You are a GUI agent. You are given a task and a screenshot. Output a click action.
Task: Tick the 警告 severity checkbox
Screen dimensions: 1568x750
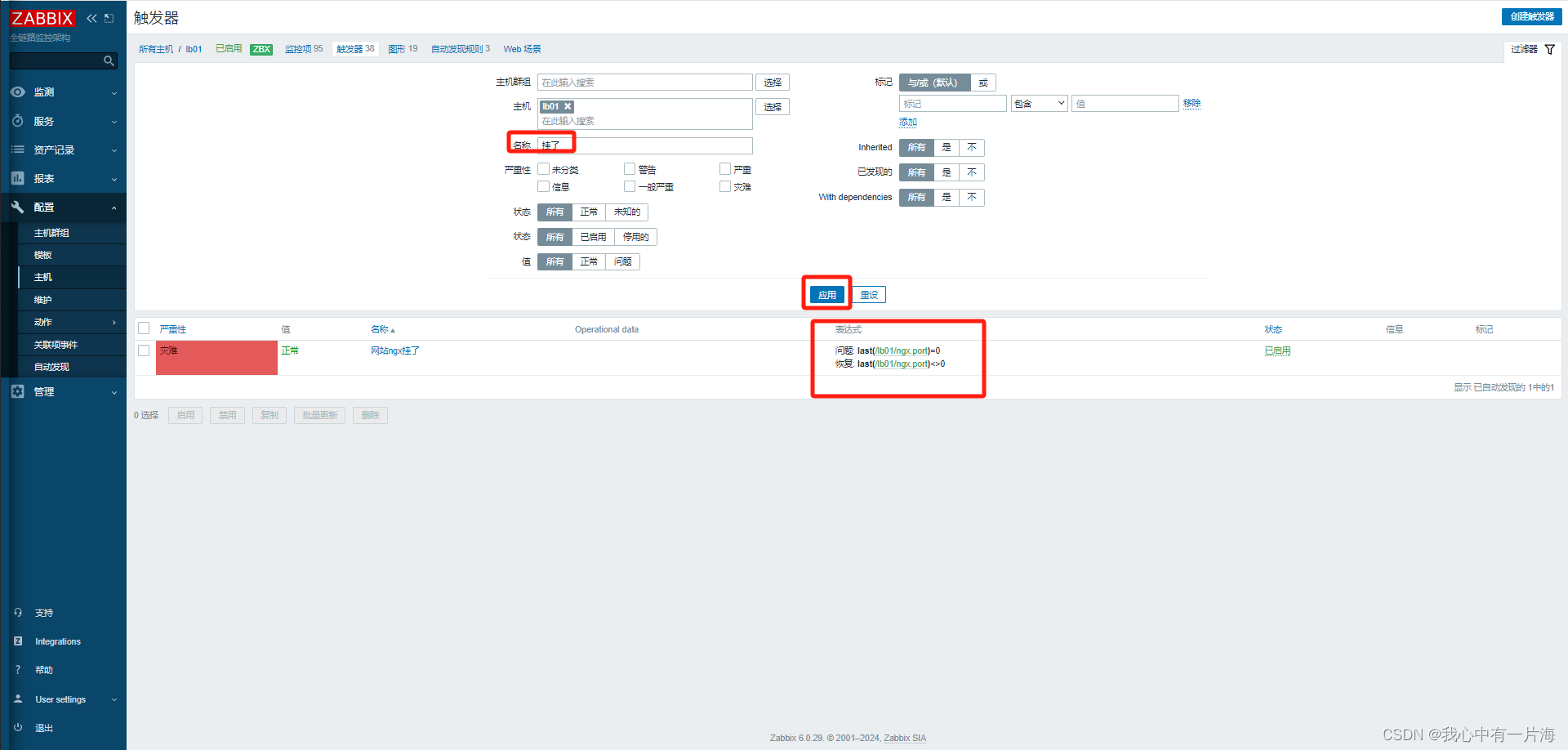[x=630, y=169]
